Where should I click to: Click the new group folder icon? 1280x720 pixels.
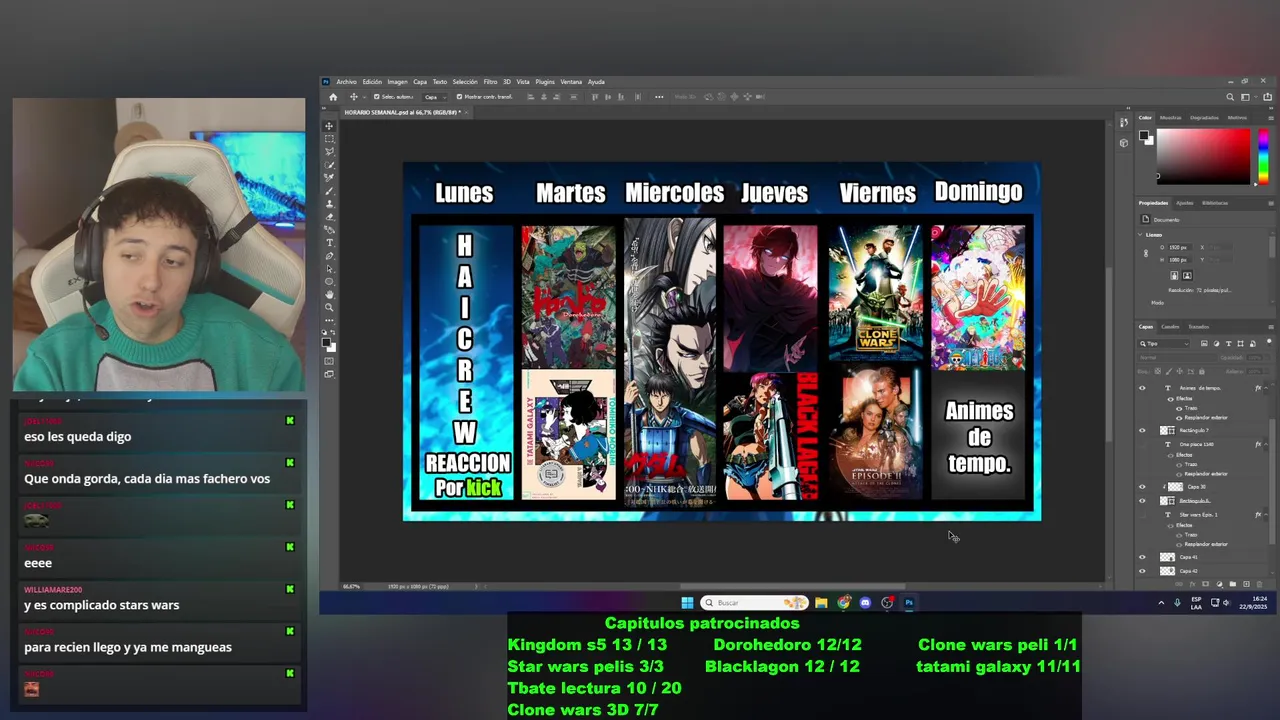point(1232,584)
